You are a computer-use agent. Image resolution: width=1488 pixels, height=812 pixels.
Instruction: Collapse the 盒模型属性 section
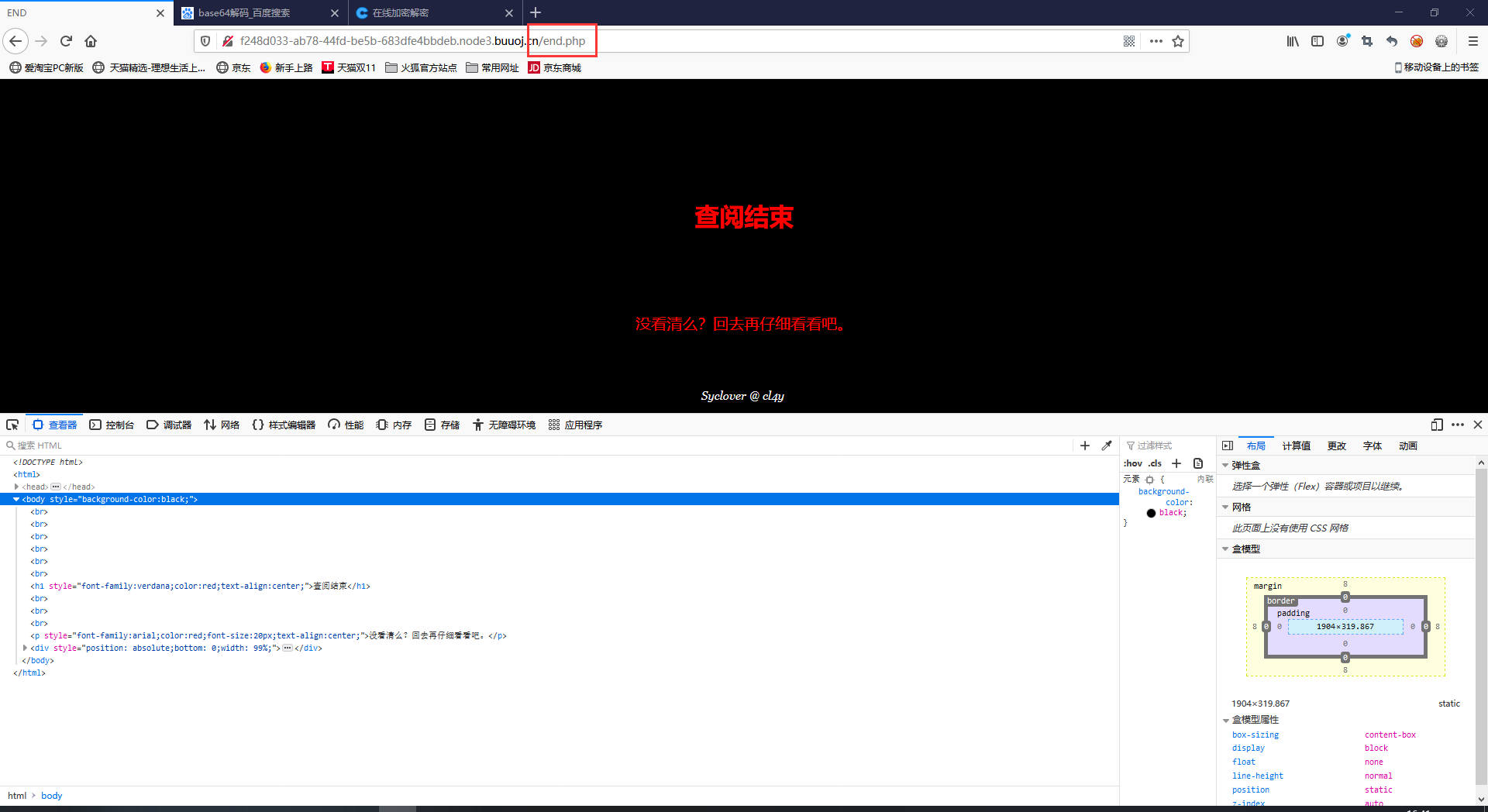point(1225,720)
